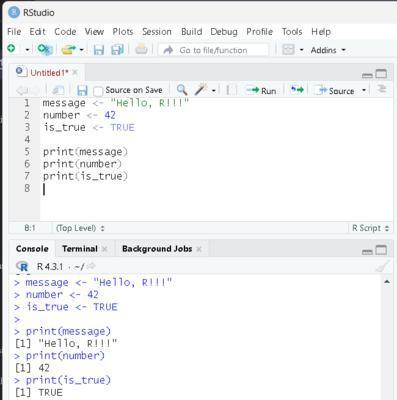The height and width of the screenshot is (400, 397).
Task: Click editor line 1 message assignment code
Action: [x=116, y=103]
